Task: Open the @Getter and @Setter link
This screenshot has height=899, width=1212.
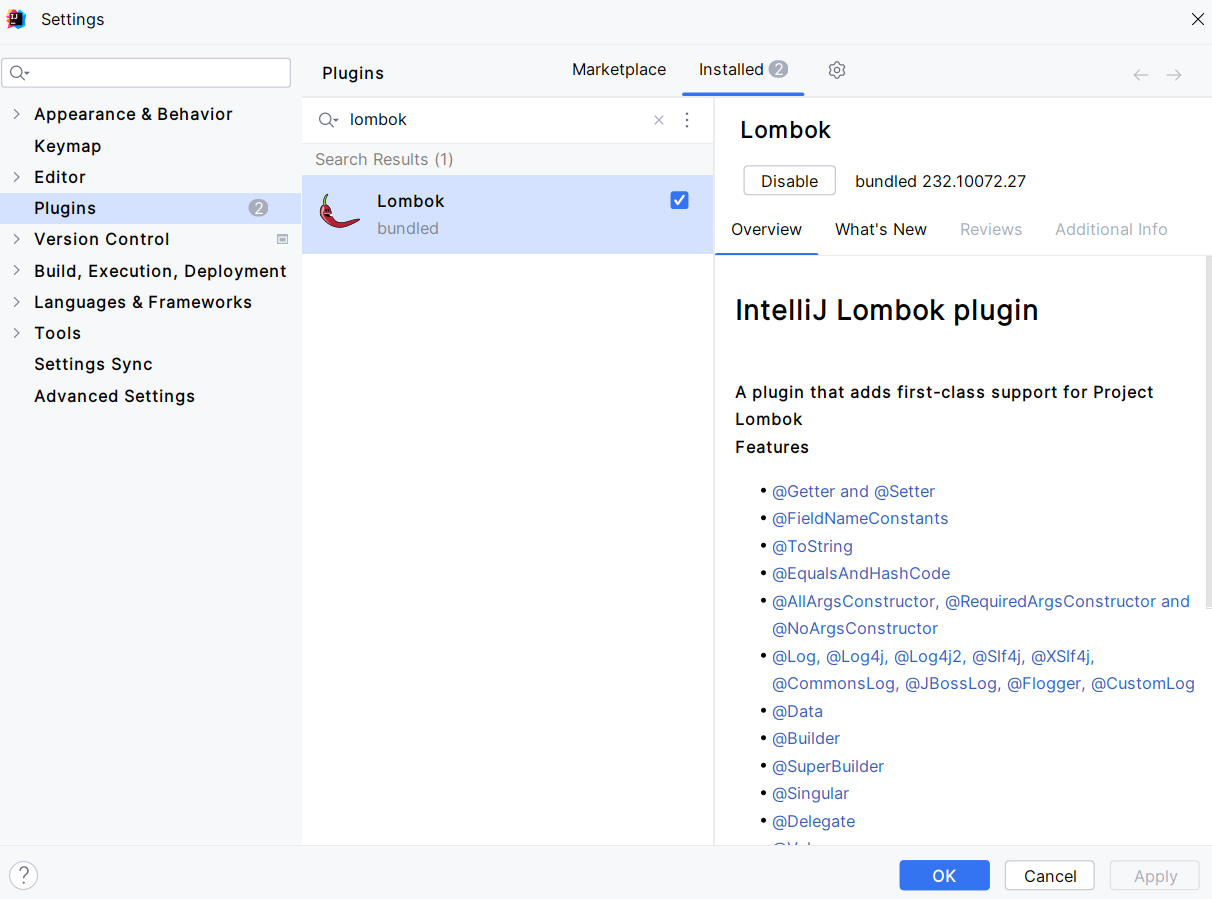Action: [853, 491]
